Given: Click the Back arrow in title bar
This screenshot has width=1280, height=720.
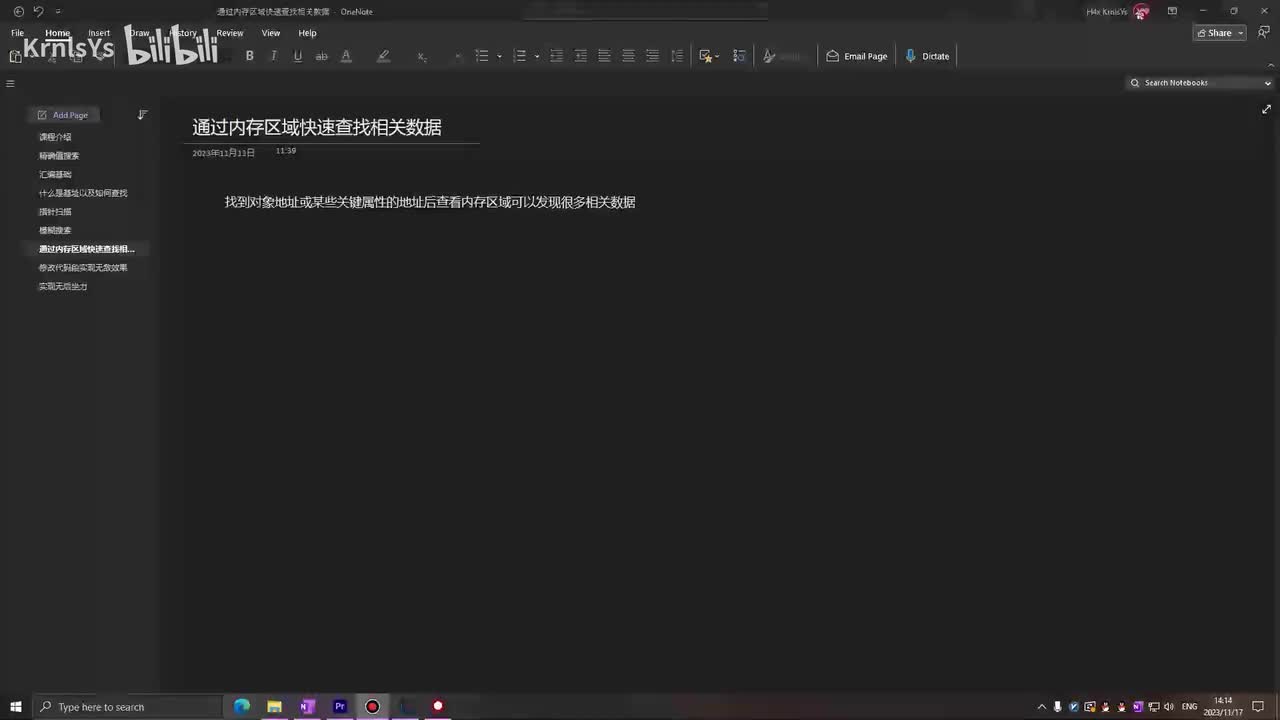Looking at the screenshot, I should click(x=19, y=11).
